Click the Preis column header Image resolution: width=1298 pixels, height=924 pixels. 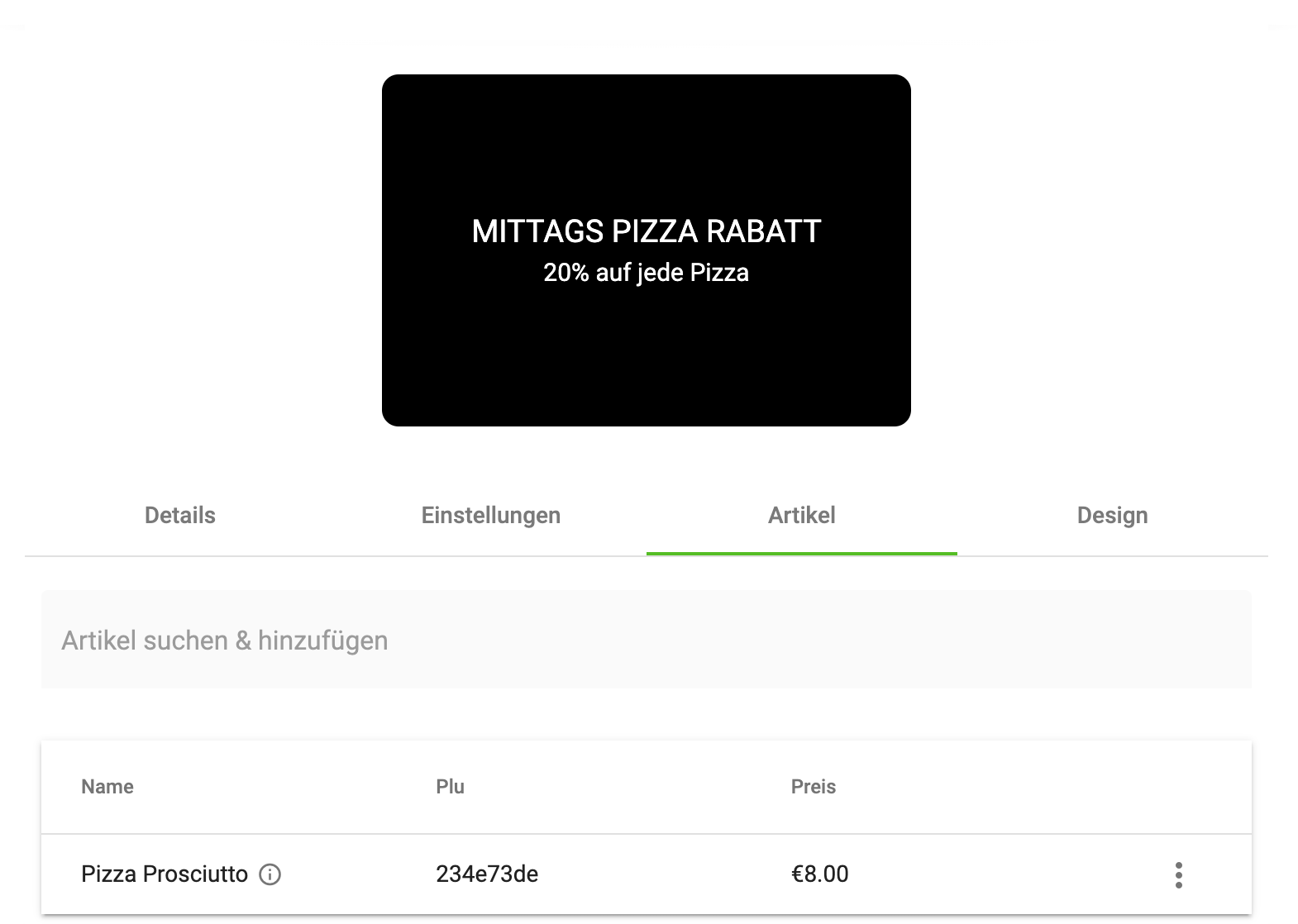[814, 787]
